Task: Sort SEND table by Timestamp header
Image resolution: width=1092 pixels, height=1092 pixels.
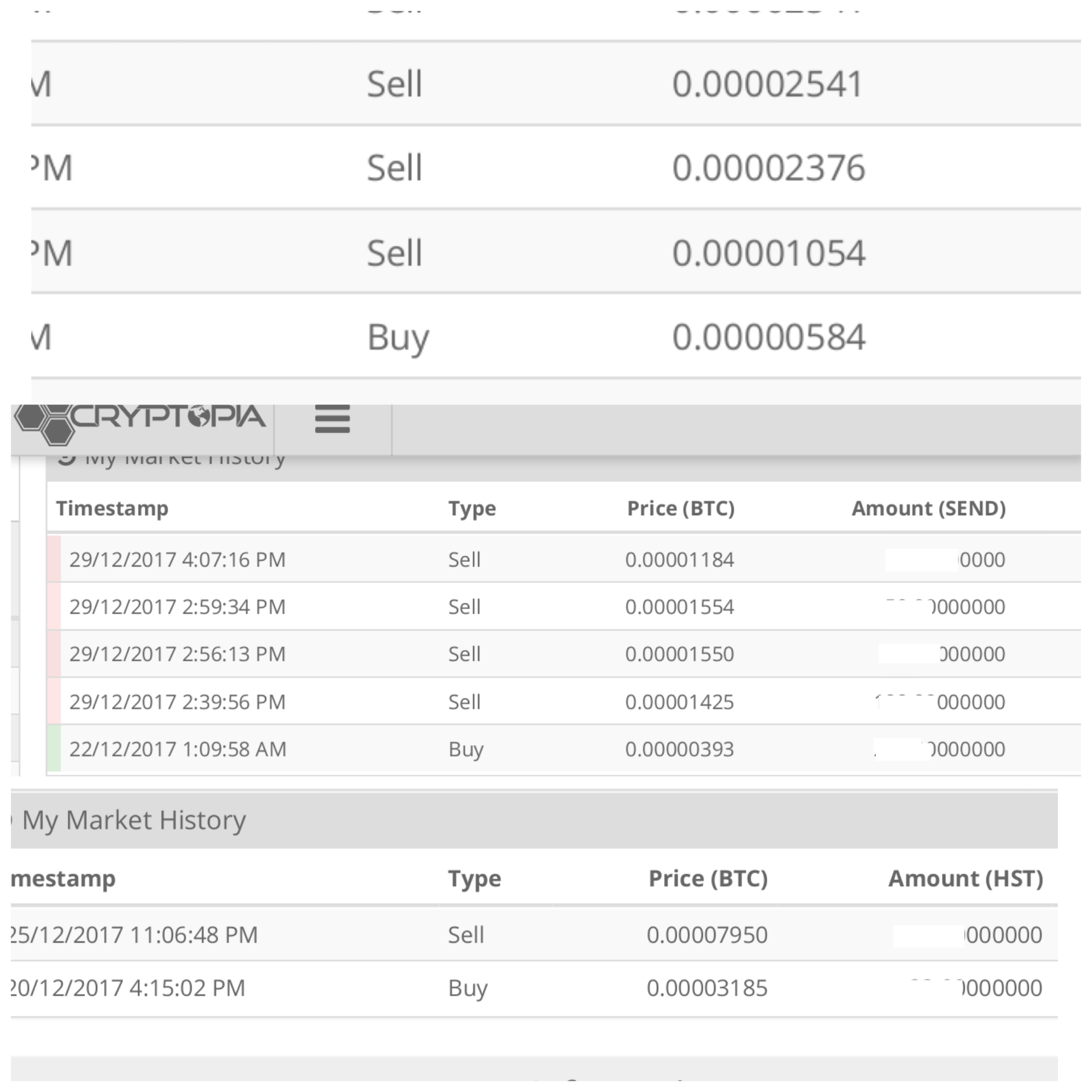Action: [112, 508]
